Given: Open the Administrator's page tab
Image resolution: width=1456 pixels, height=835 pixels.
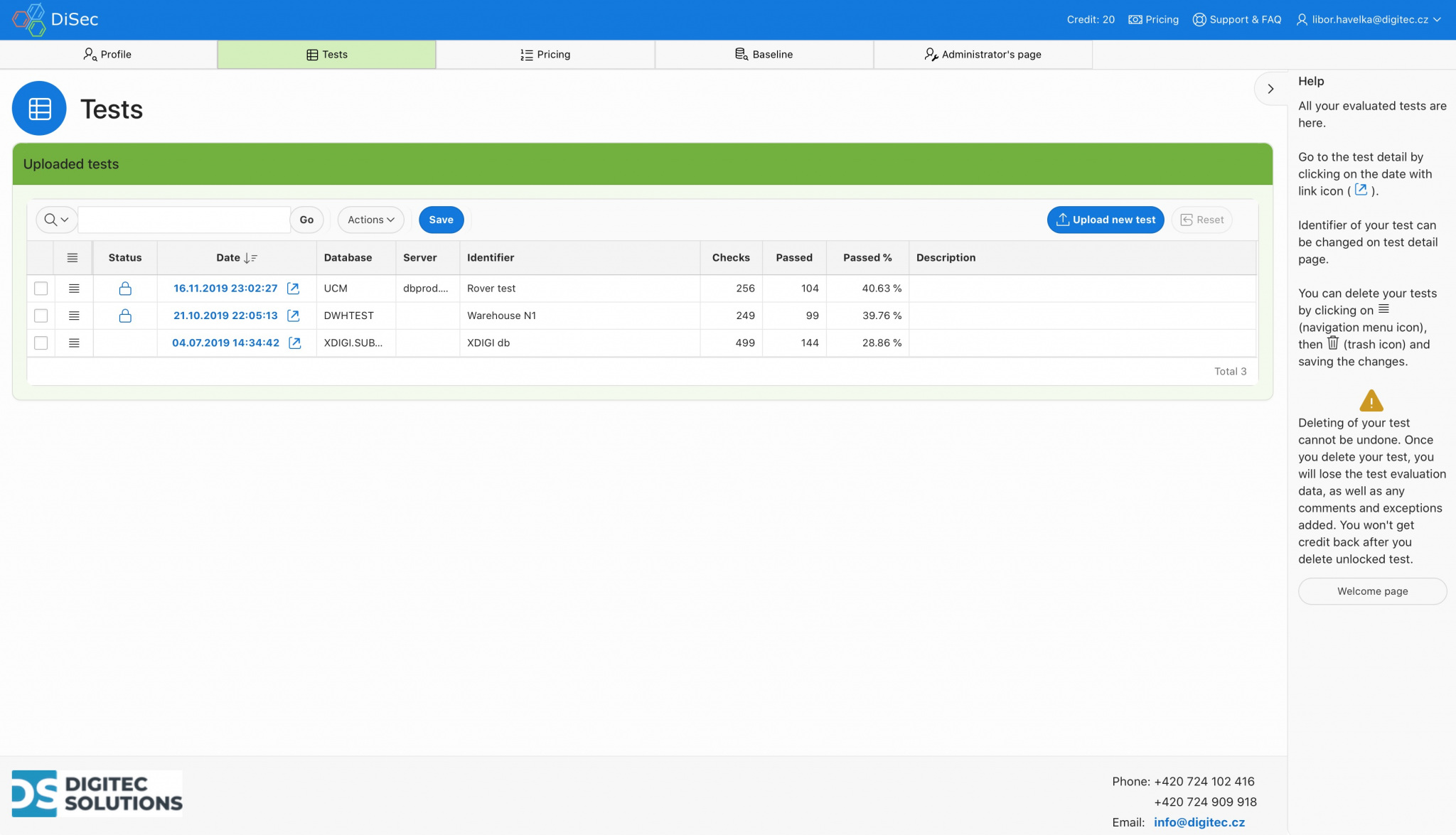Looking at the screenshot, I should pyautogui.click(x=983, y=55).
